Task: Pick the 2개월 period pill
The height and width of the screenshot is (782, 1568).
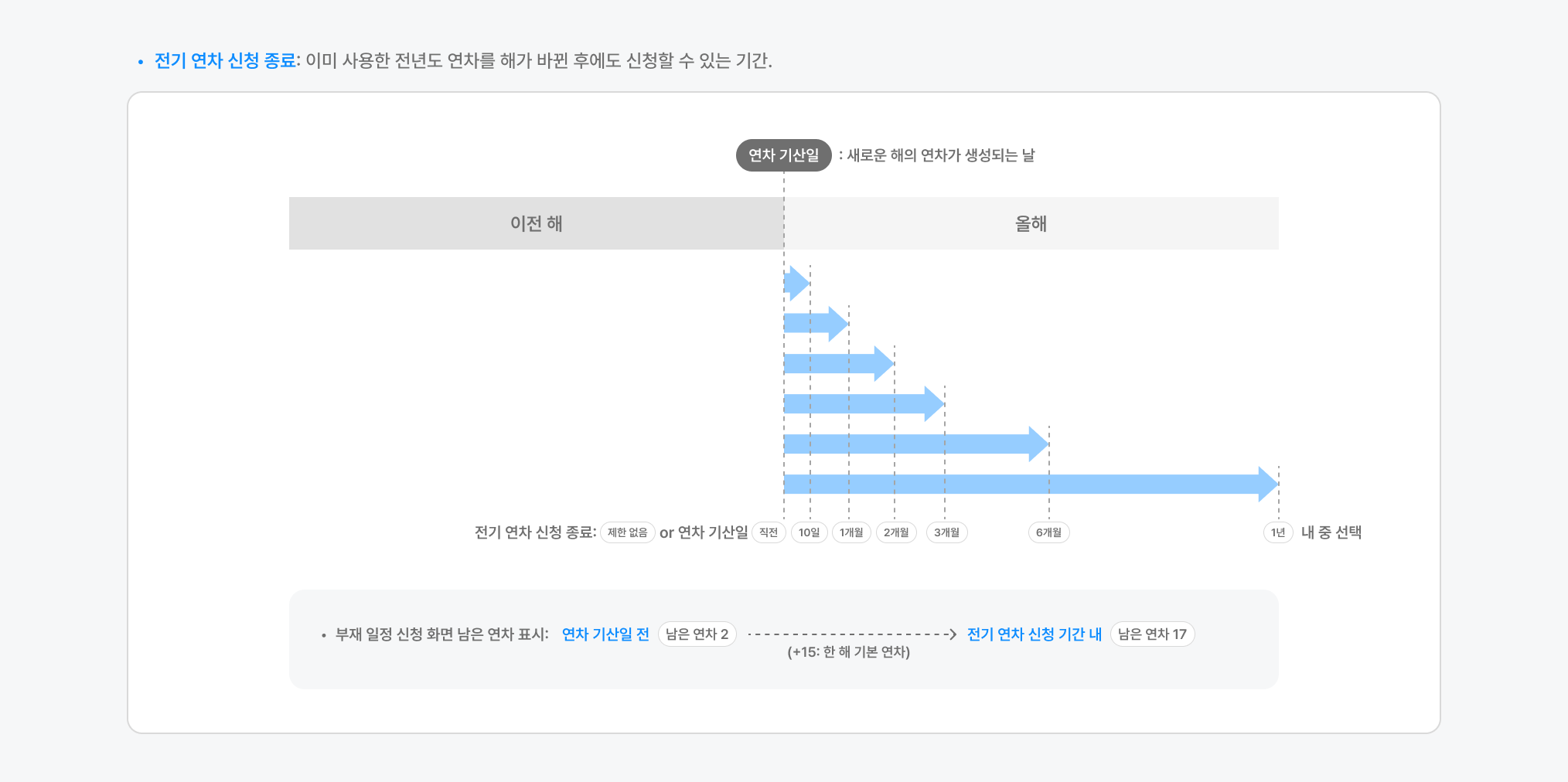Action: click(896, 532)
